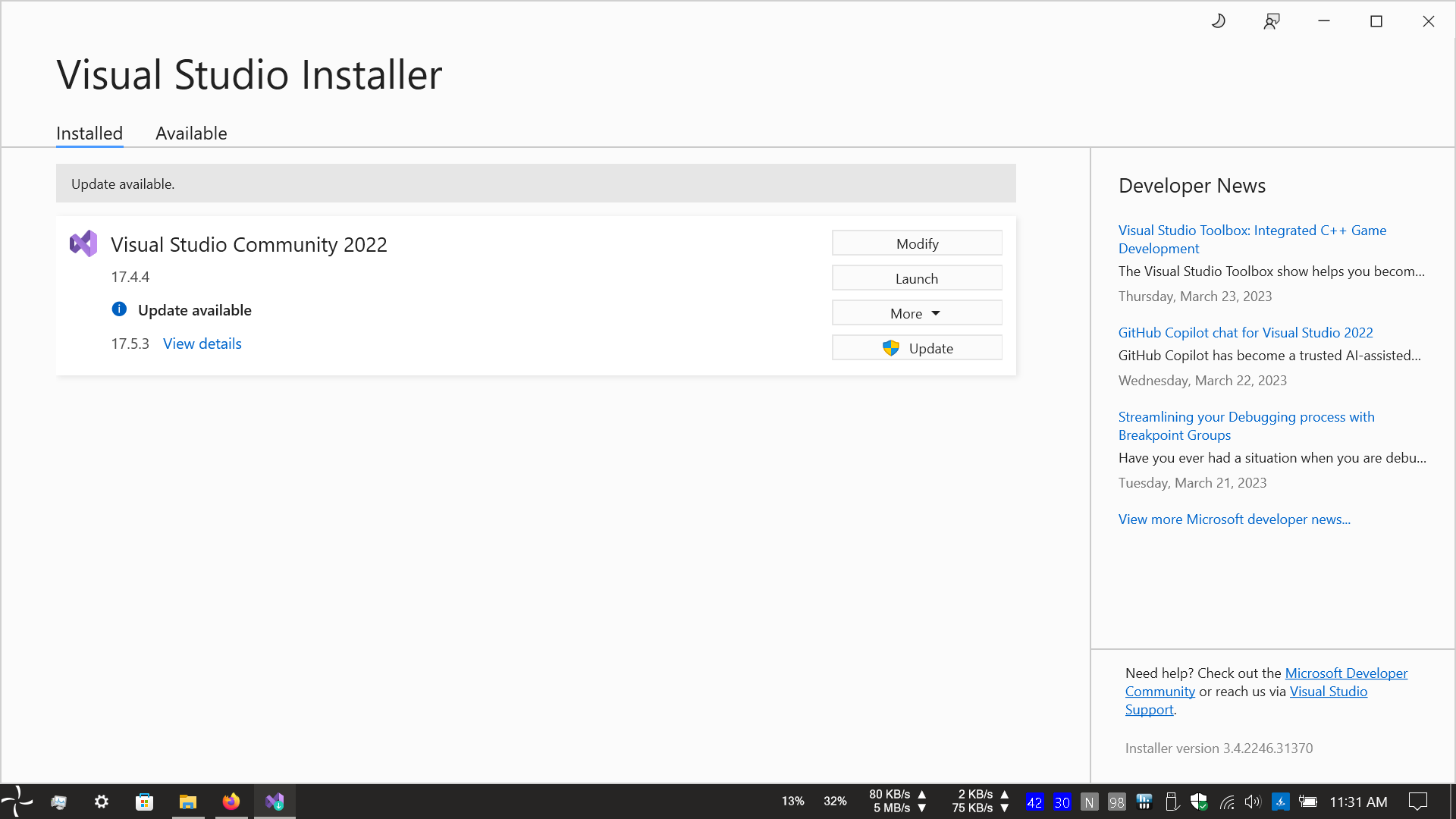Expand the More dropdown menu
Image resolution: width=1456 pixels, height=819 pixels.
click(917, 313)
